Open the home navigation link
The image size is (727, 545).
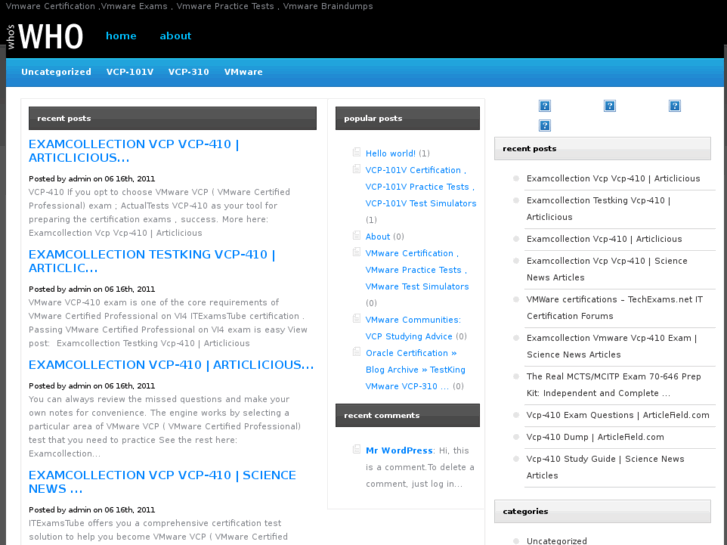point(121,36)
